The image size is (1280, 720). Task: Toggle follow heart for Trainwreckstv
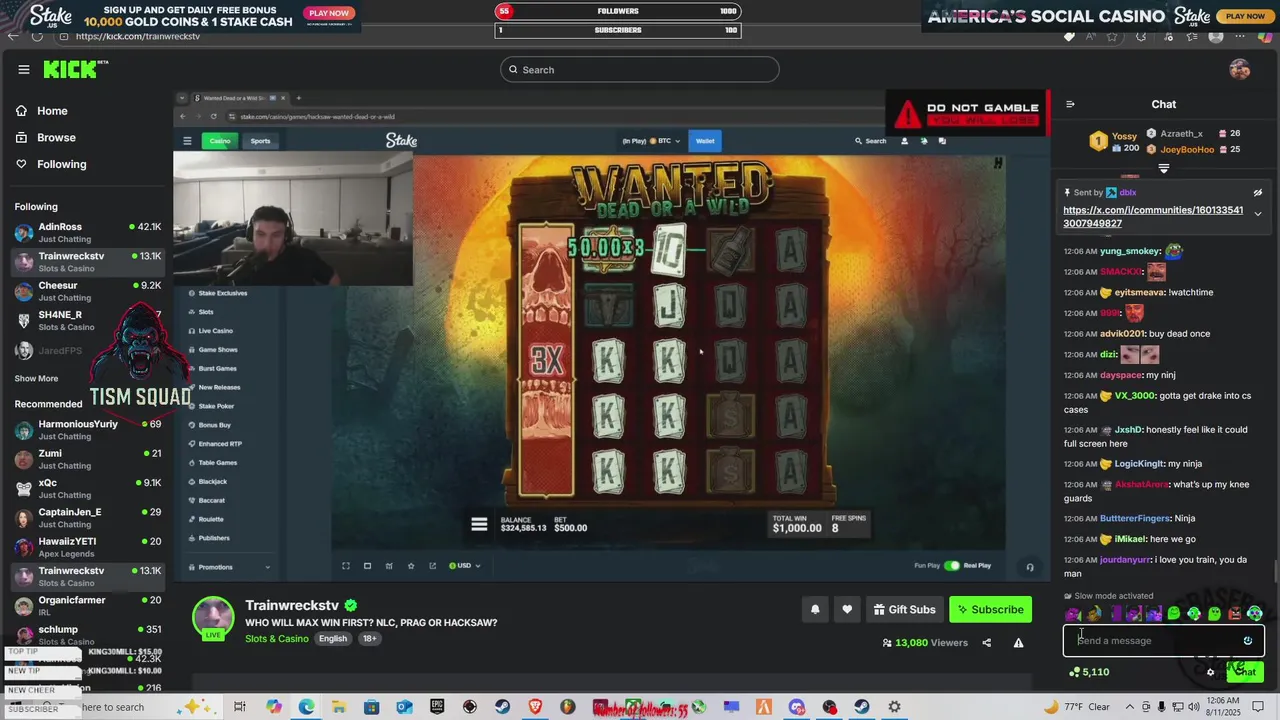847,609
